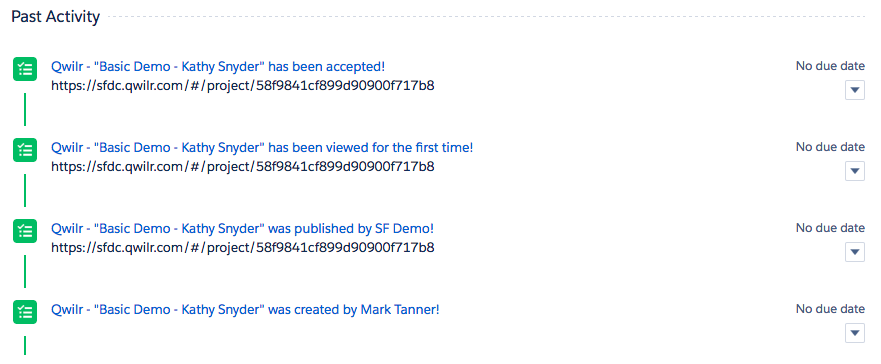The width and height of the screenshot is (881, 364).
Task: Open the 'was created by Mark Tanner' task link
Action: tap(245, 310)
